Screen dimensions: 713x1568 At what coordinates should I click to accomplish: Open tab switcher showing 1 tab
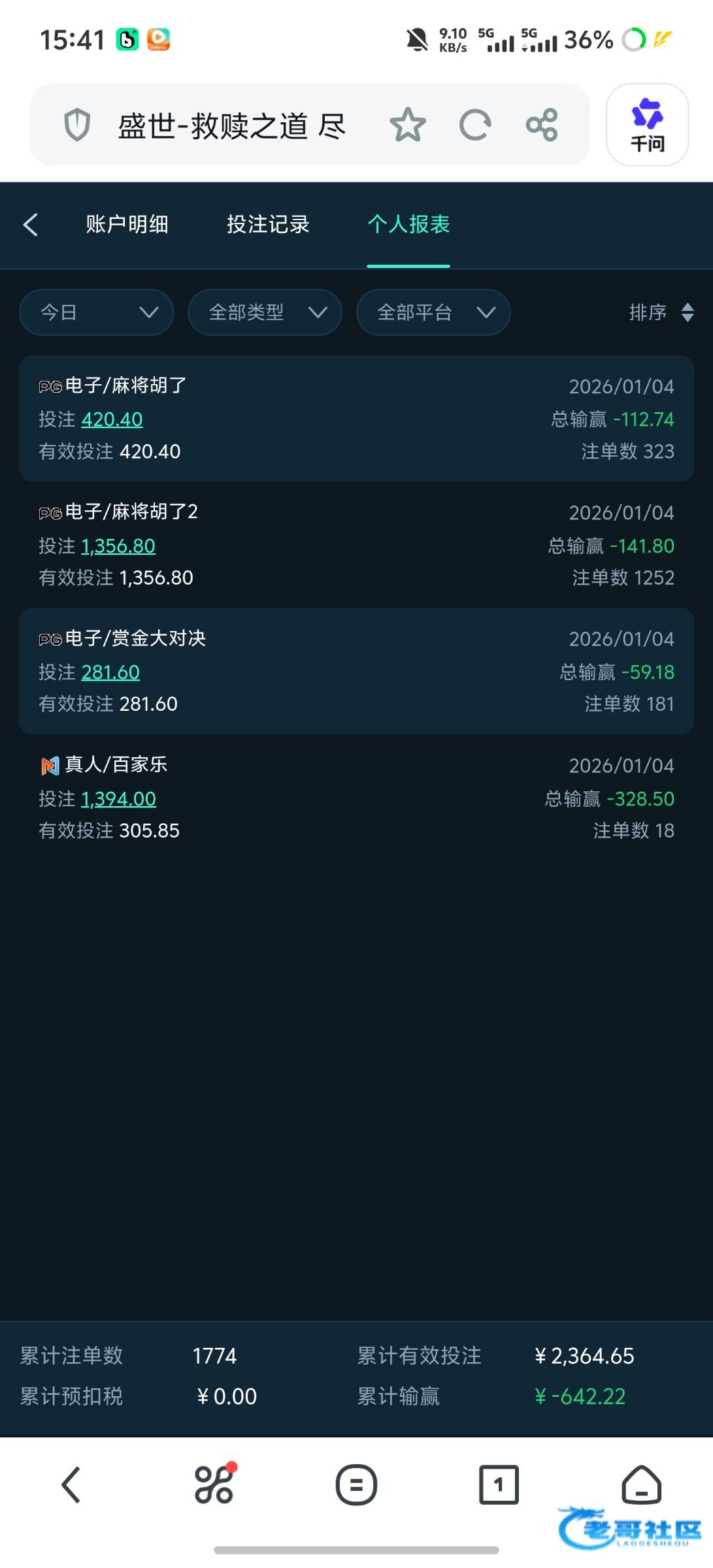[x=499, y=1484]
